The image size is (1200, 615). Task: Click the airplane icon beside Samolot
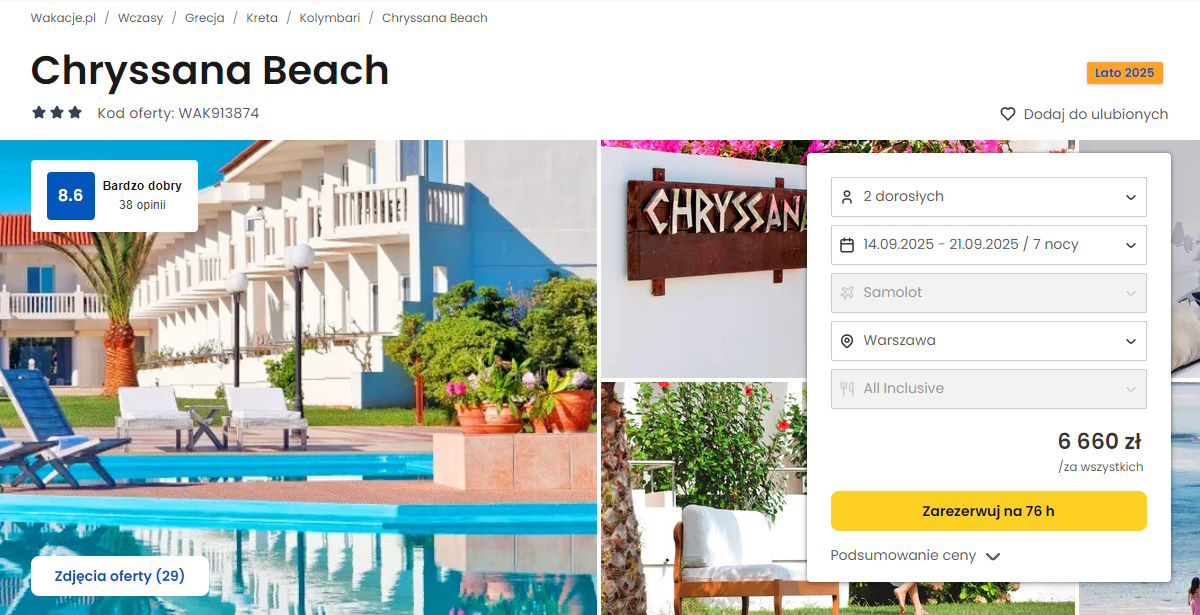pyautogui.click(x=847, y=293)
